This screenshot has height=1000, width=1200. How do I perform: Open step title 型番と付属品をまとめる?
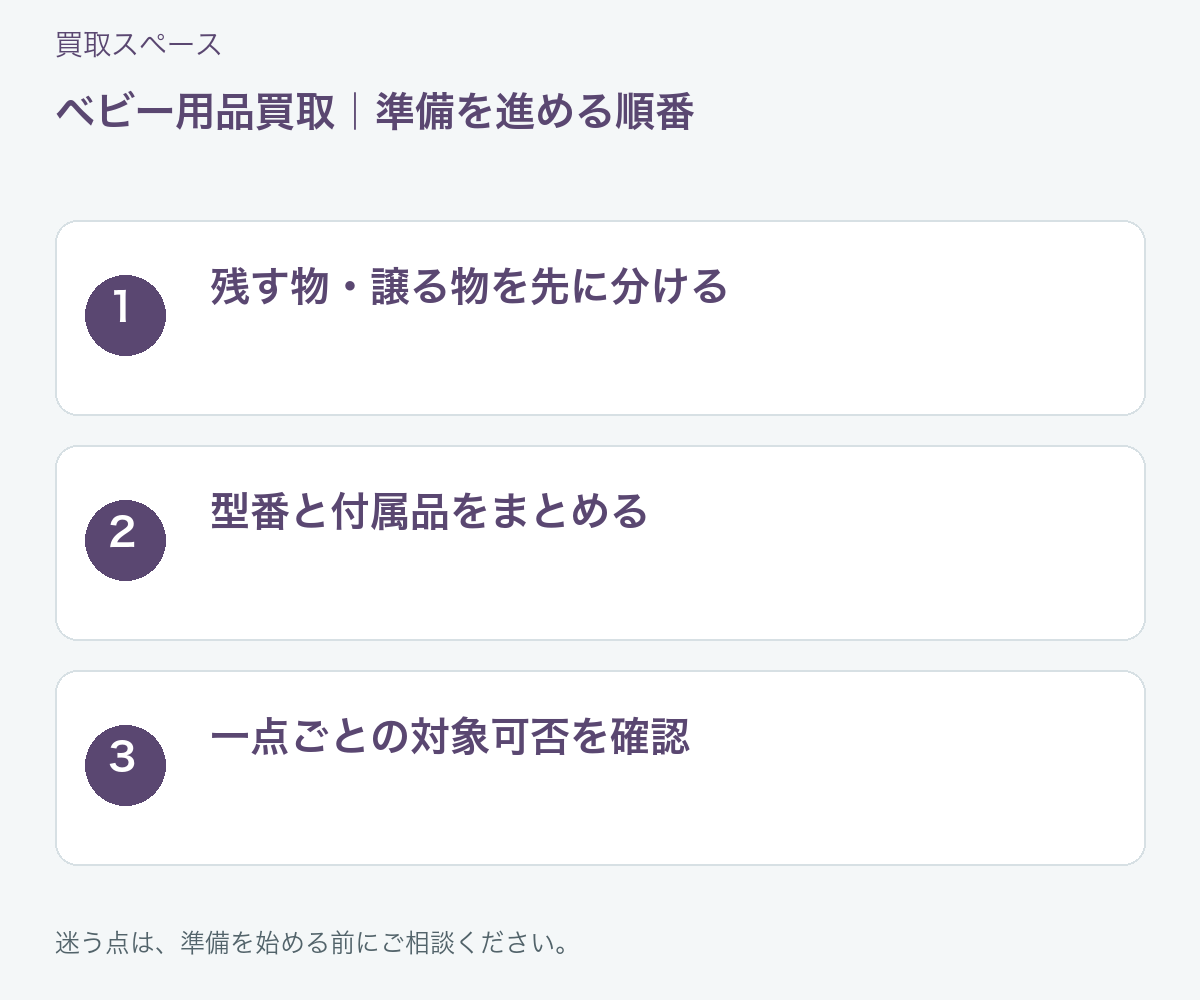[430, 512]
